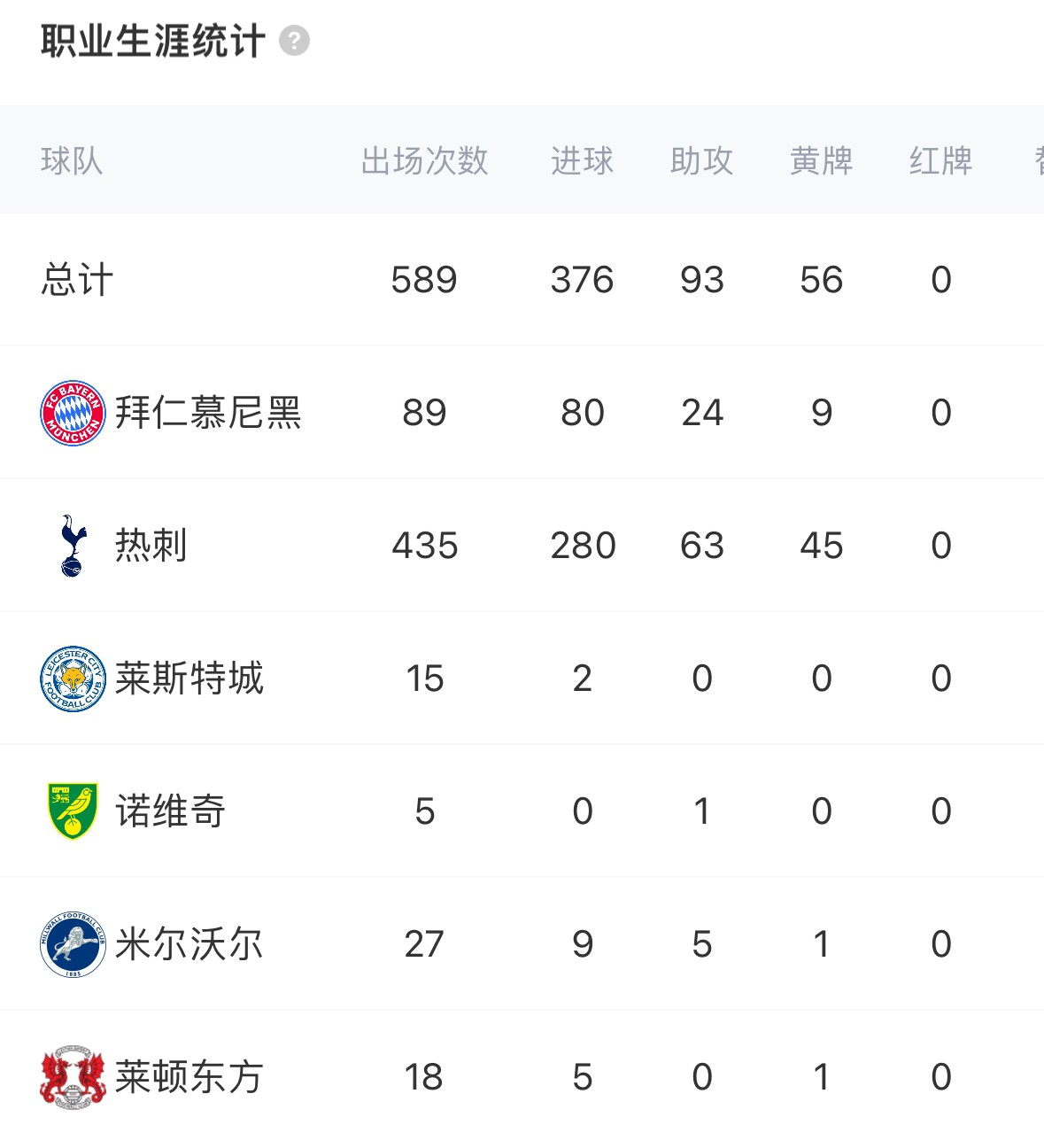Click the 米尔沃尔 team name

point(189,944)
